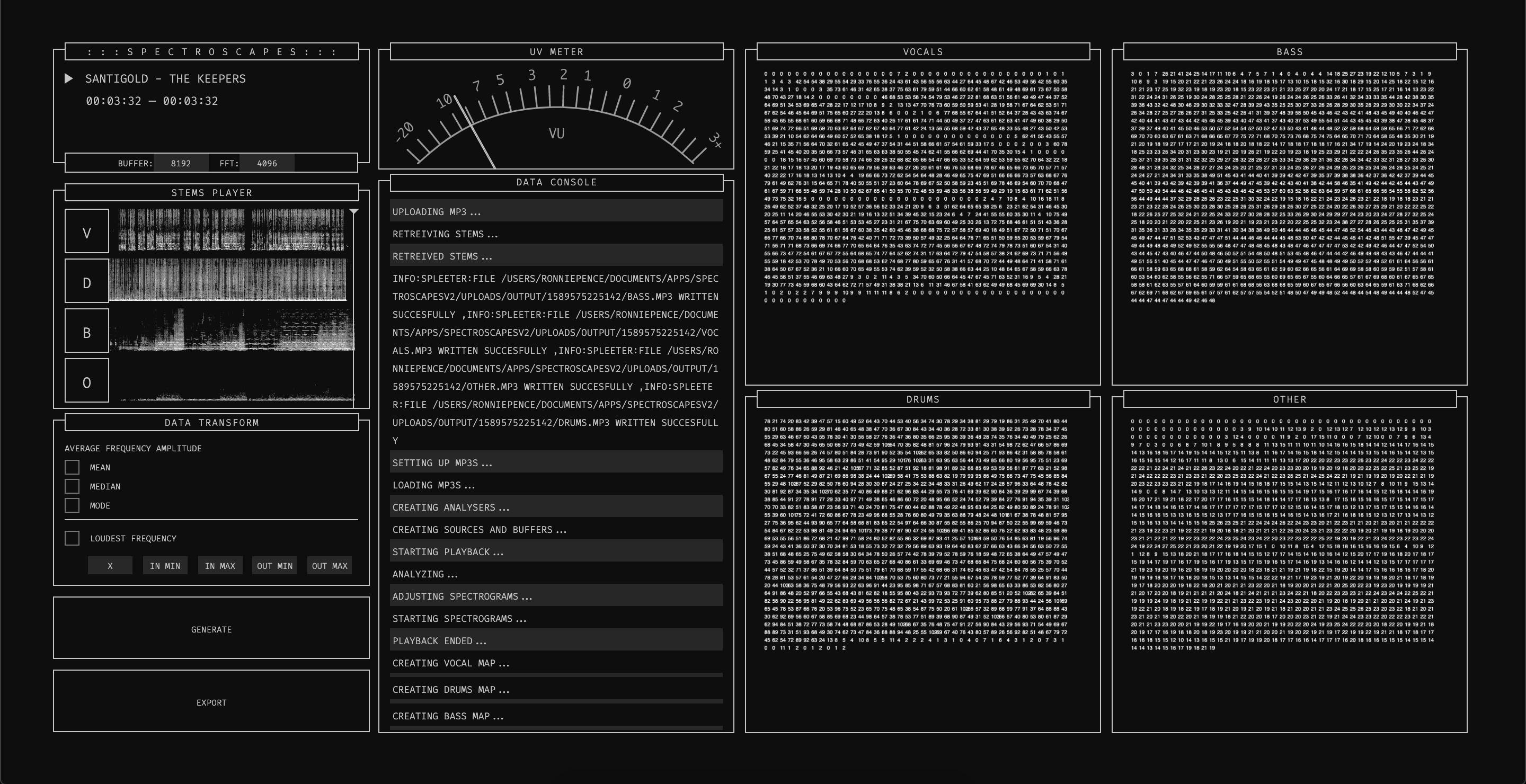Click the stems playhead triangle marker
The image size is (1526, 784).
(353, 211)
